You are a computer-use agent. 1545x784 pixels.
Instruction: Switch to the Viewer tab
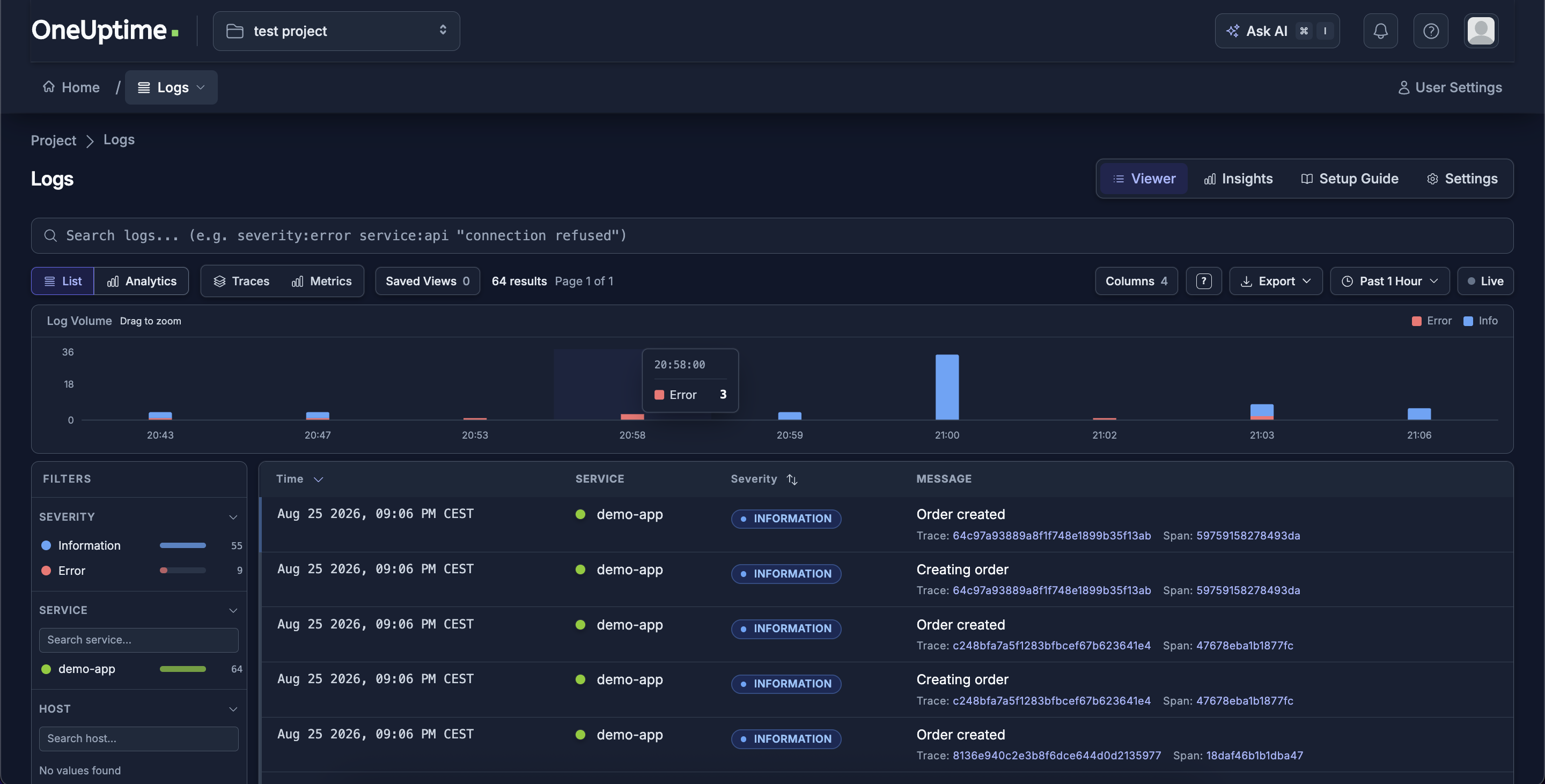point(1144,179)
